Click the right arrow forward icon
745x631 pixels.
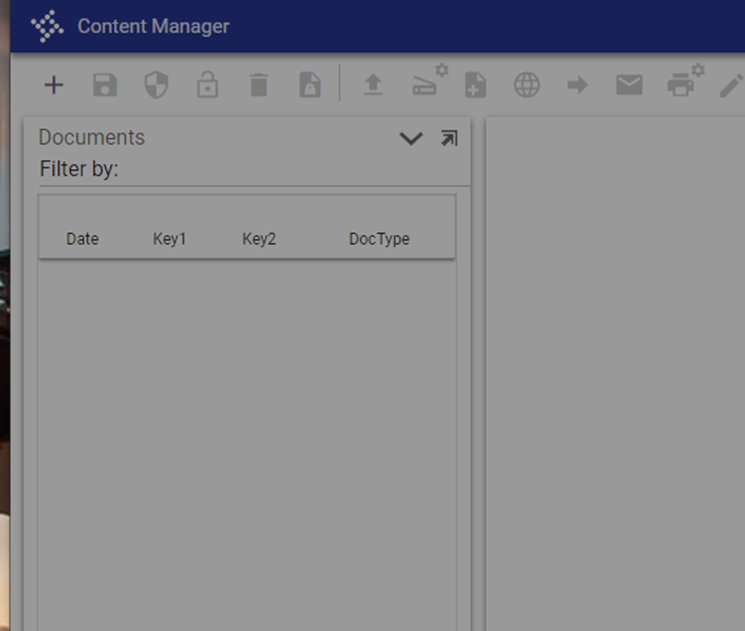[578, 86]
